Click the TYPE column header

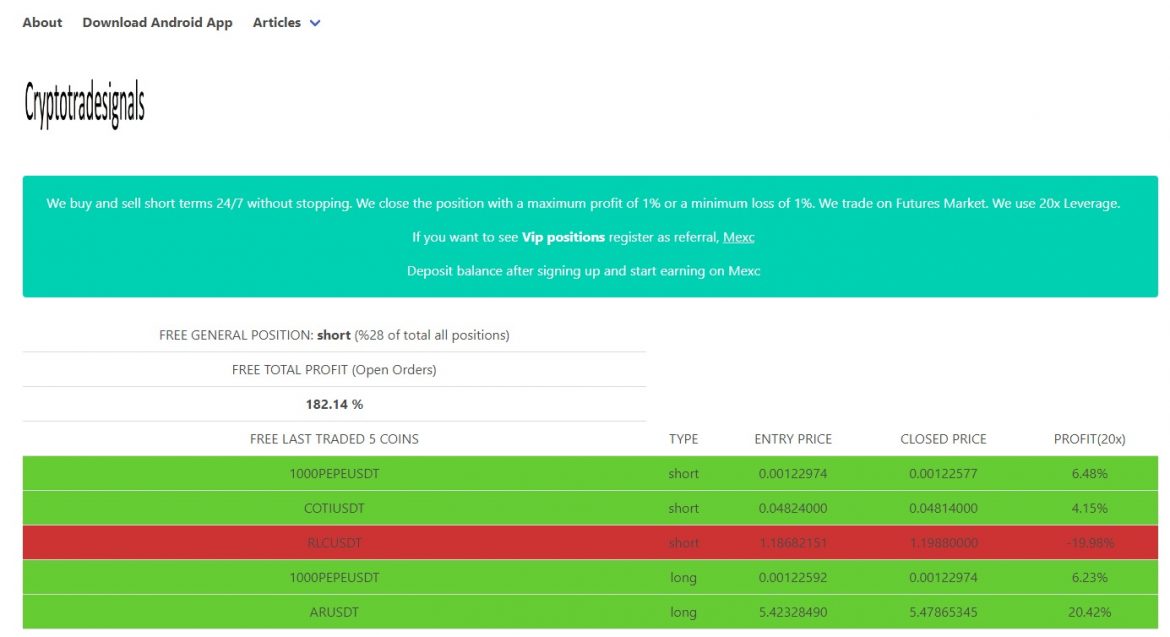pos(683,439)
